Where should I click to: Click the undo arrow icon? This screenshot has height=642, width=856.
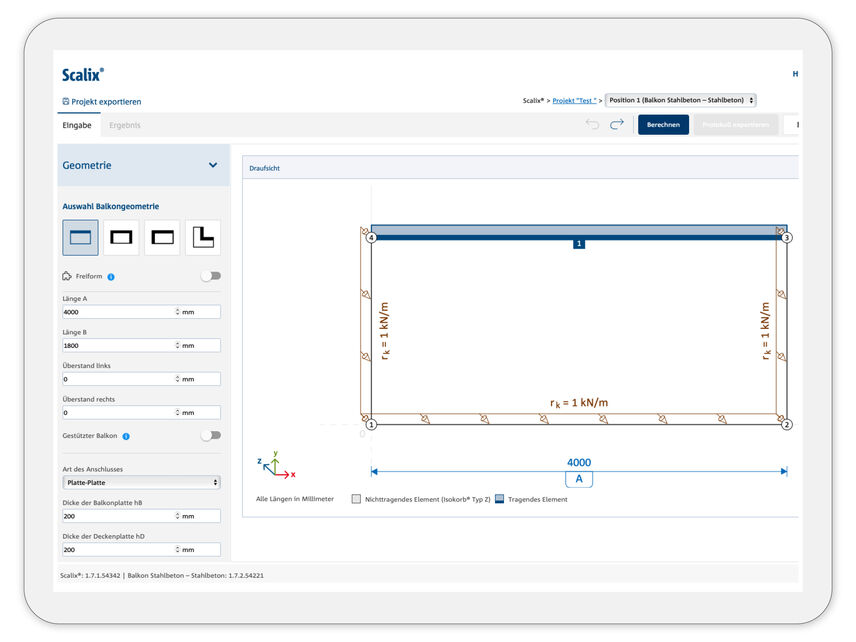click(592, 125)
